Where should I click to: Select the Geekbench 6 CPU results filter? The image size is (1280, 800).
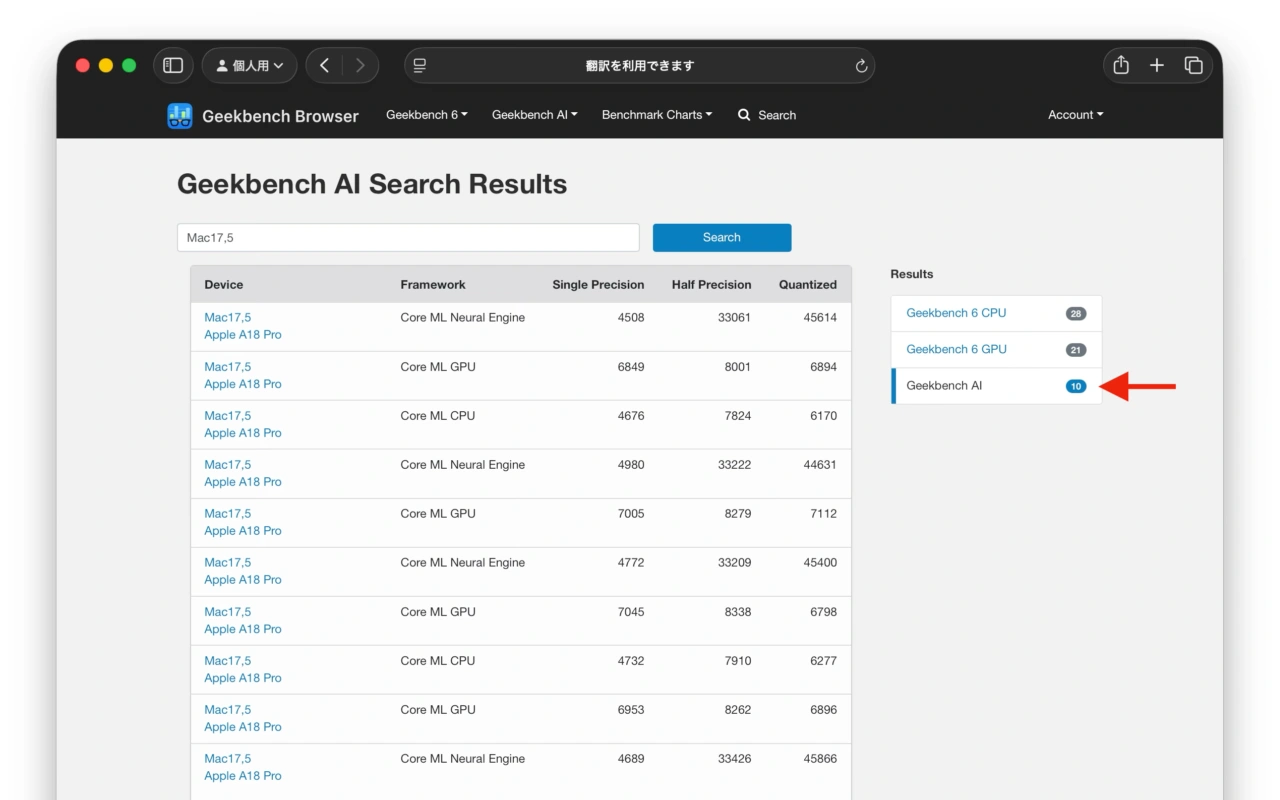pyautogui.click(x=956, y=313)
